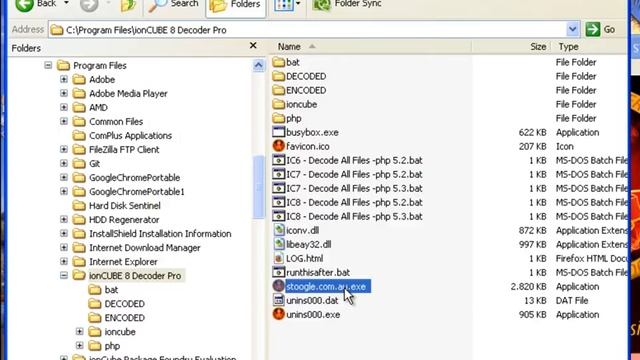The height and width of the screenshot is (360, 640).
Task: Click the green Go button
Action: point(600,29)
